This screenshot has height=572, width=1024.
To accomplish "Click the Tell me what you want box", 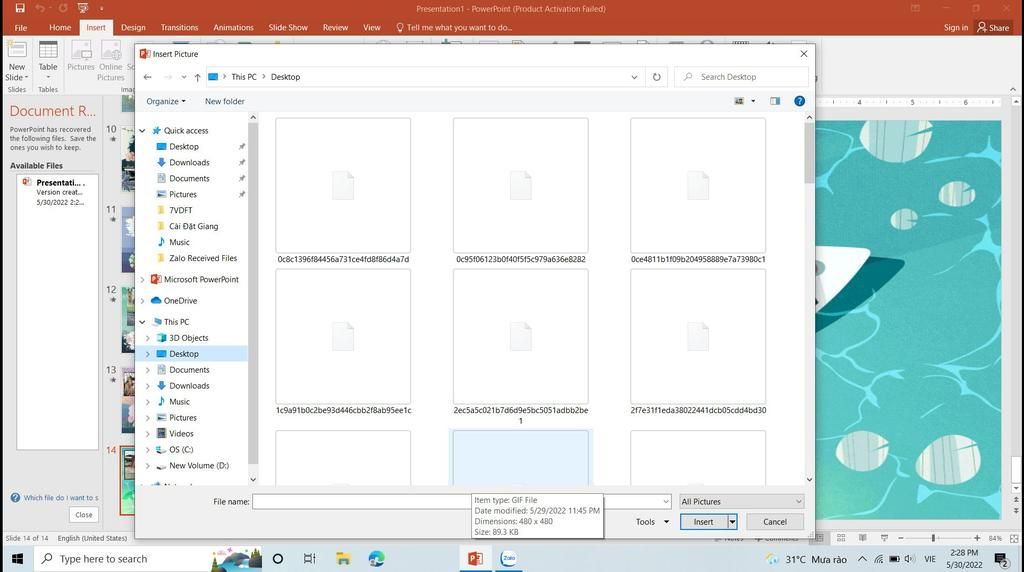I will pyautogui.click(x=454, y=27).
